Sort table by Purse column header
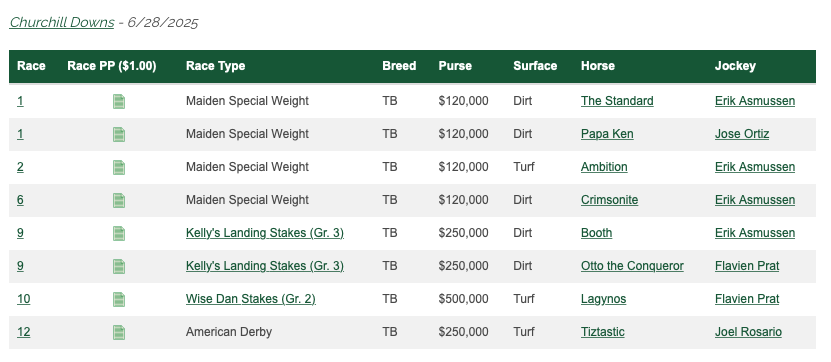 [455, 66]
